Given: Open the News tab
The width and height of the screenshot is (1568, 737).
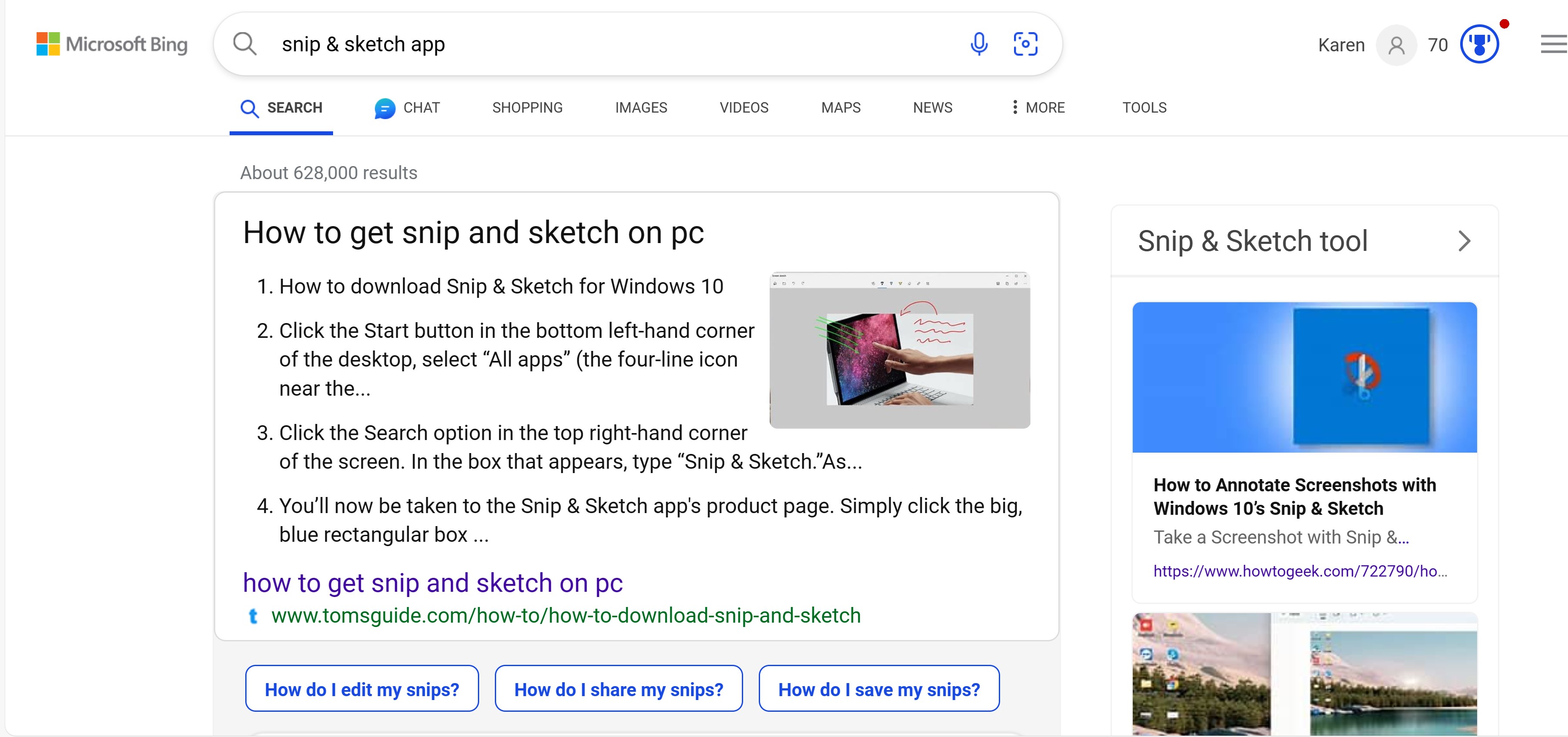Looking at the screenshot, I should point(933,108).
